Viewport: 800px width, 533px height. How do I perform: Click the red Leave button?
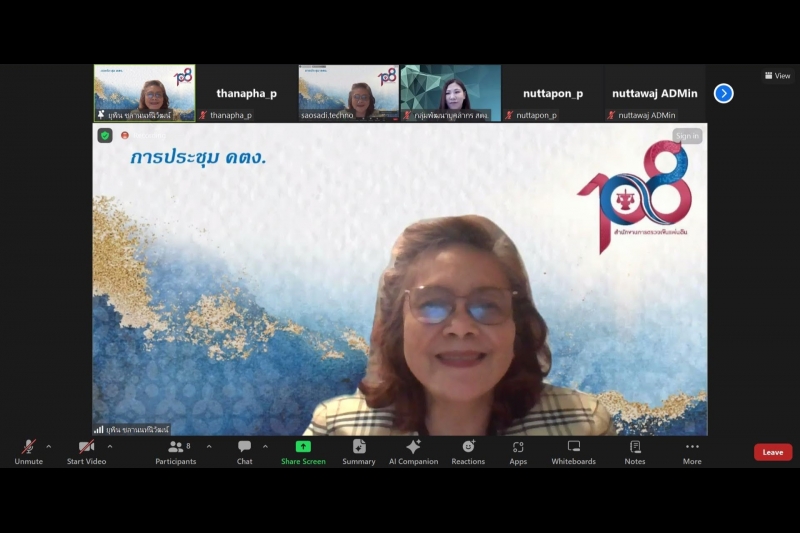773,452
